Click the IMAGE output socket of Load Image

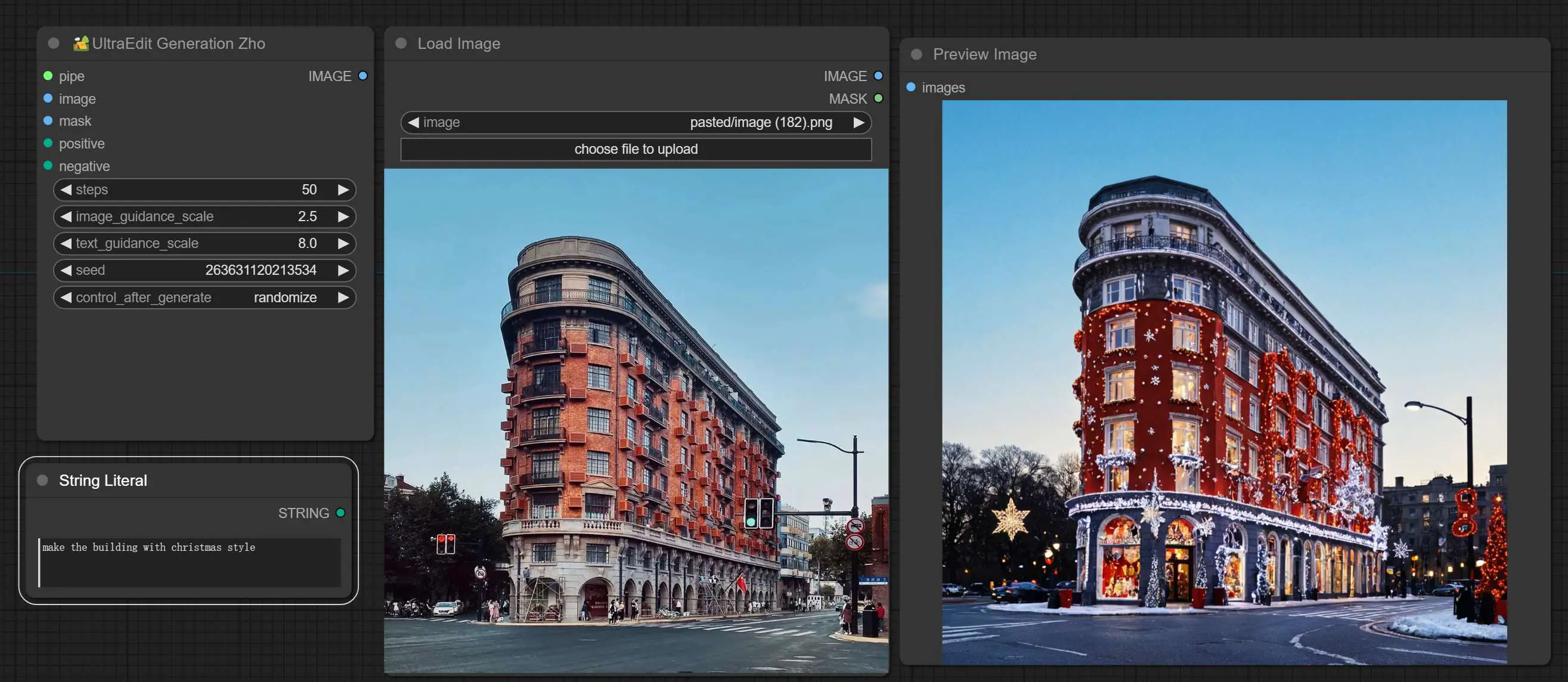point(878,76)
